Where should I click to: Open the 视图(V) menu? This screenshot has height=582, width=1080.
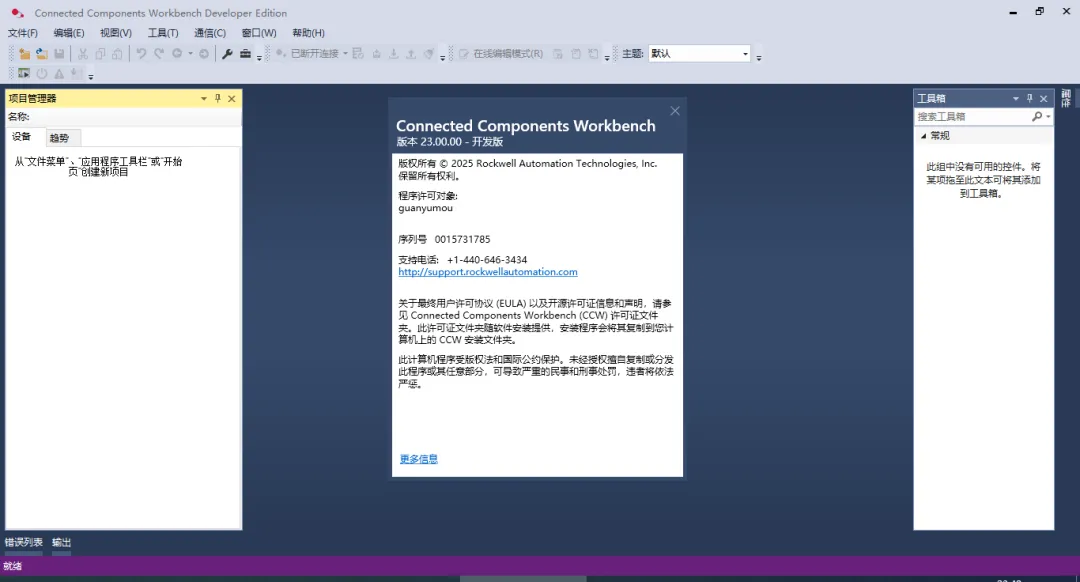(116, 33)
